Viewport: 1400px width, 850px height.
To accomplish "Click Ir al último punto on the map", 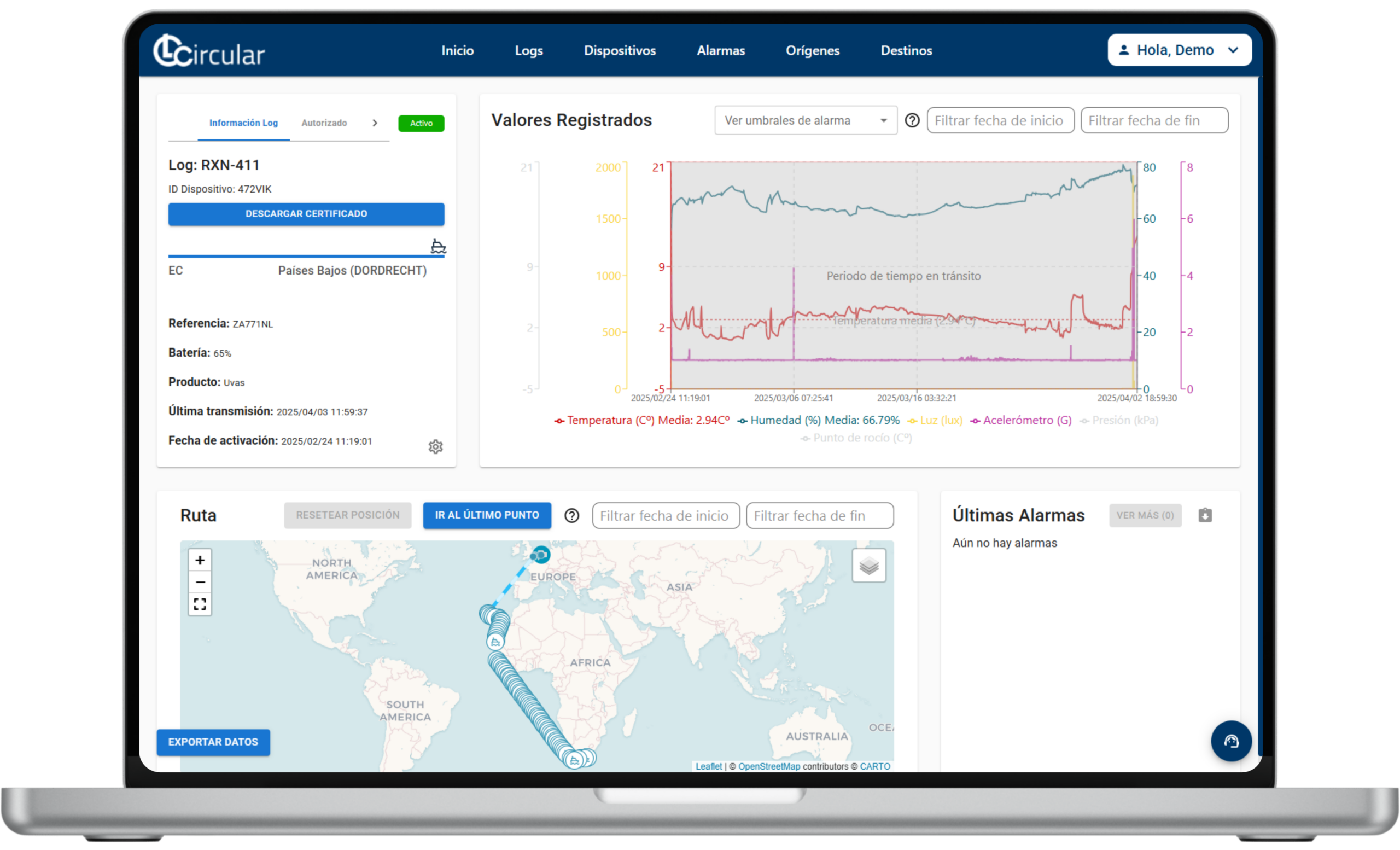I will point(486,515).
